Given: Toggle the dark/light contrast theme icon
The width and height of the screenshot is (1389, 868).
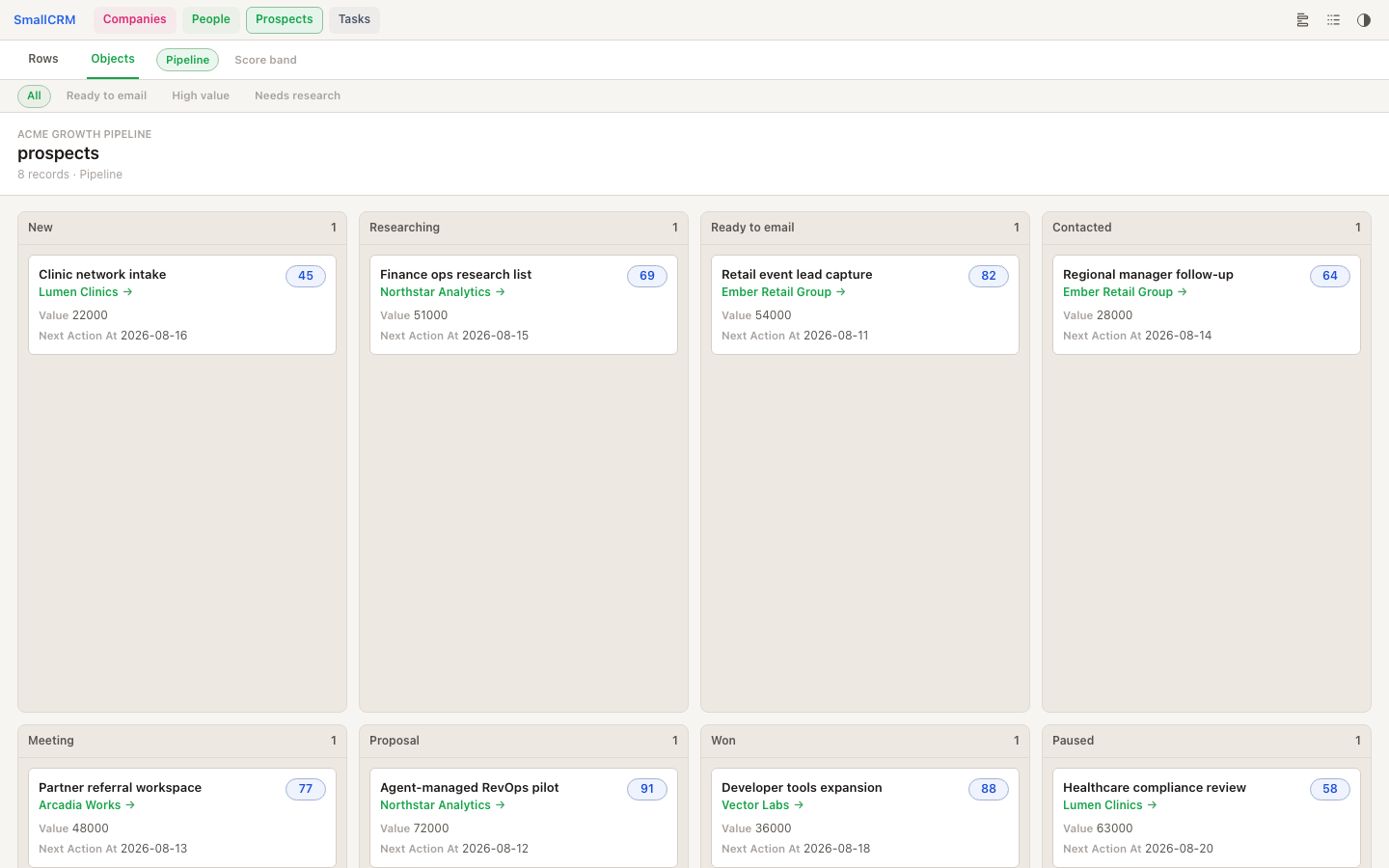Looking at the screenshot, I should [x=1364, y=20].
